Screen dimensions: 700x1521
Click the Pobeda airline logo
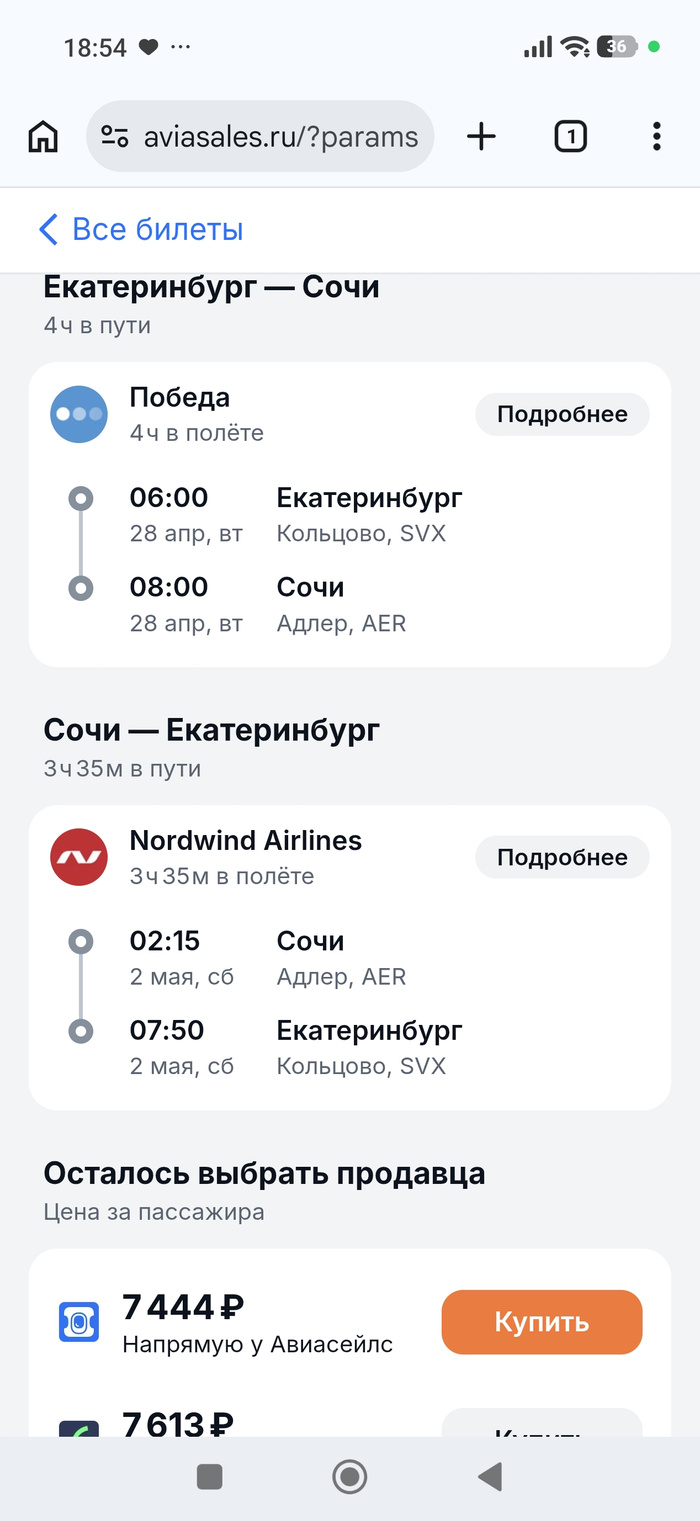click(x=79, y=414)
